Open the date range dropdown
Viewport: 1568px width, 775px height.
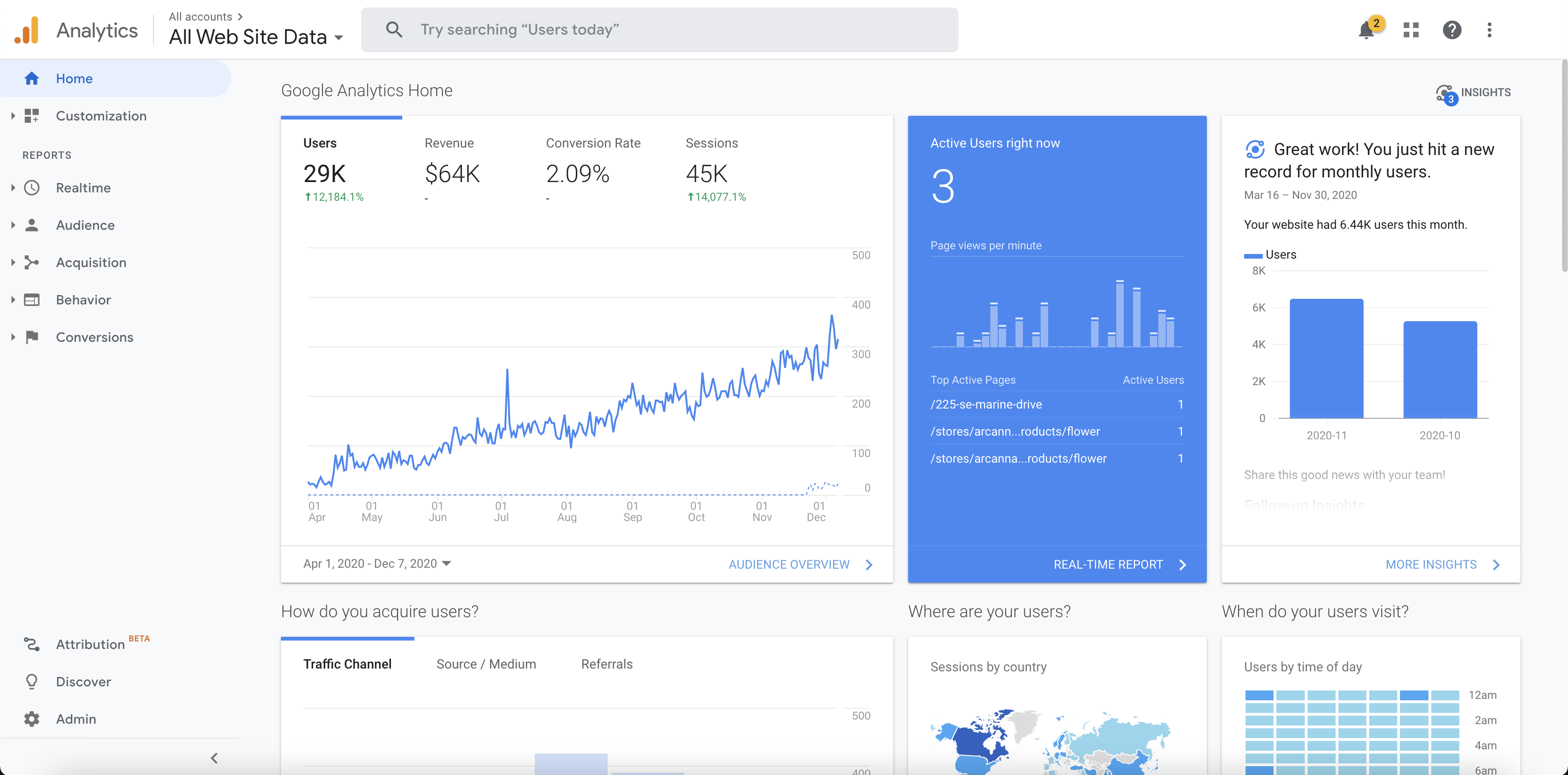(x=377, y=564)
